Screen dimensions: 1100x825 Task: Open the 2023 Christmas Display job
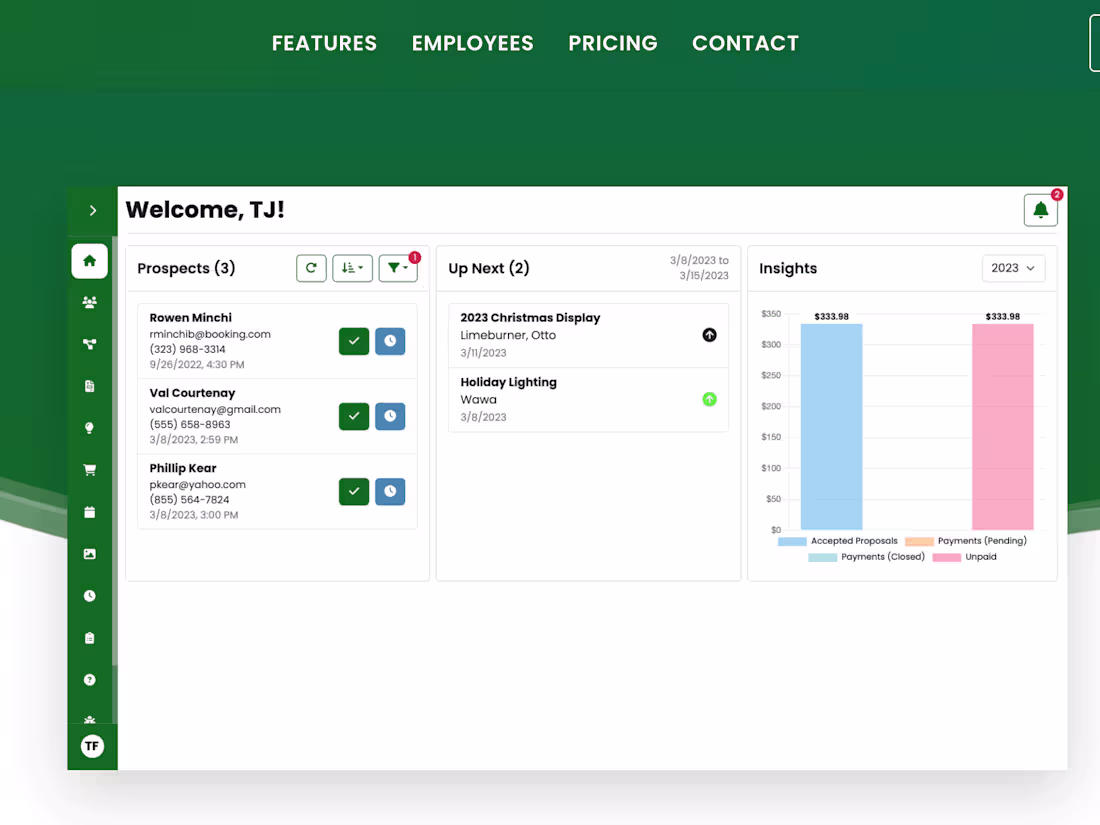click(588, 335)
